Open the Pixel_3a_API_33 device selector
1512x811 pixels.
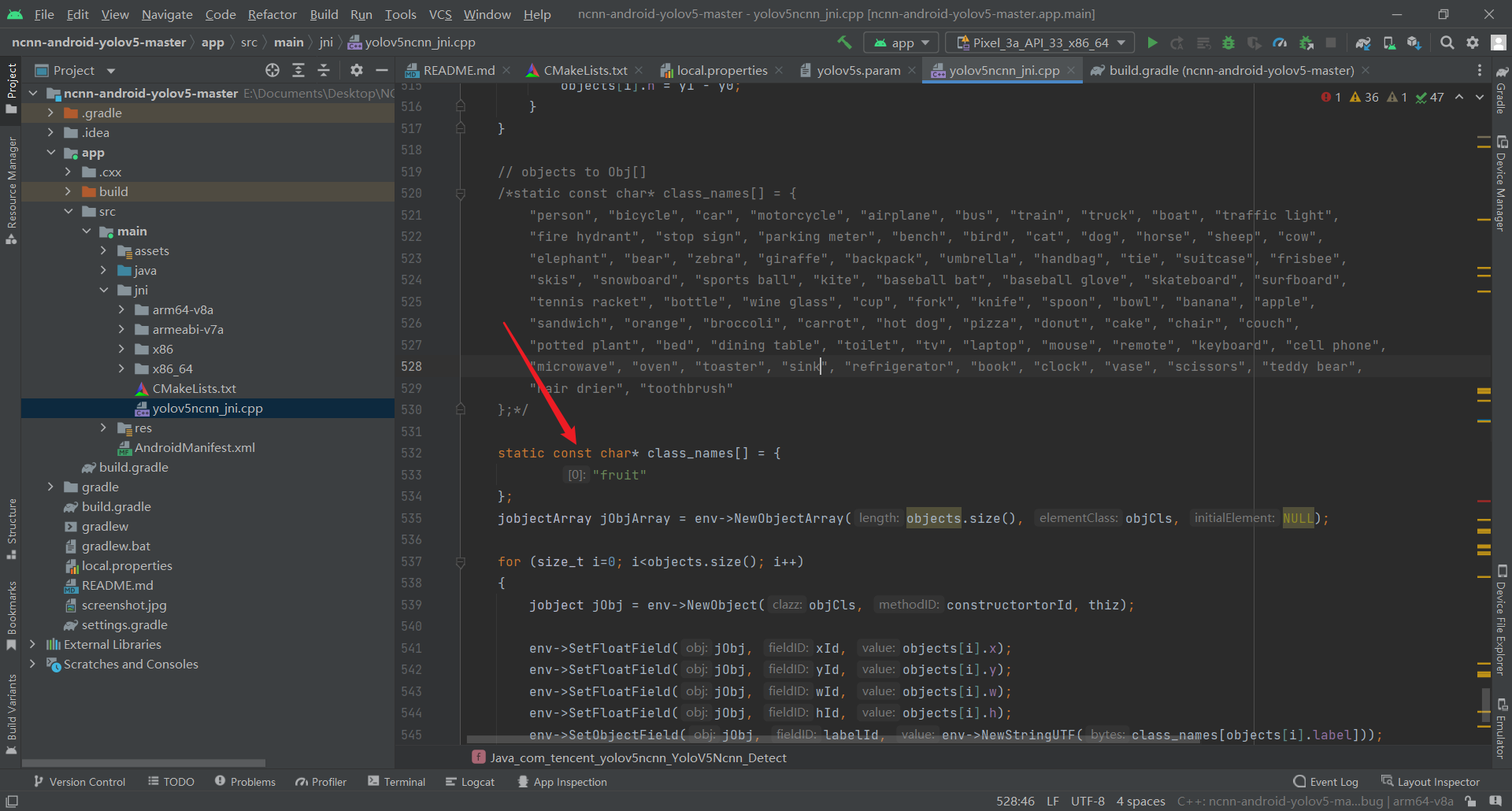(1039, 43)
